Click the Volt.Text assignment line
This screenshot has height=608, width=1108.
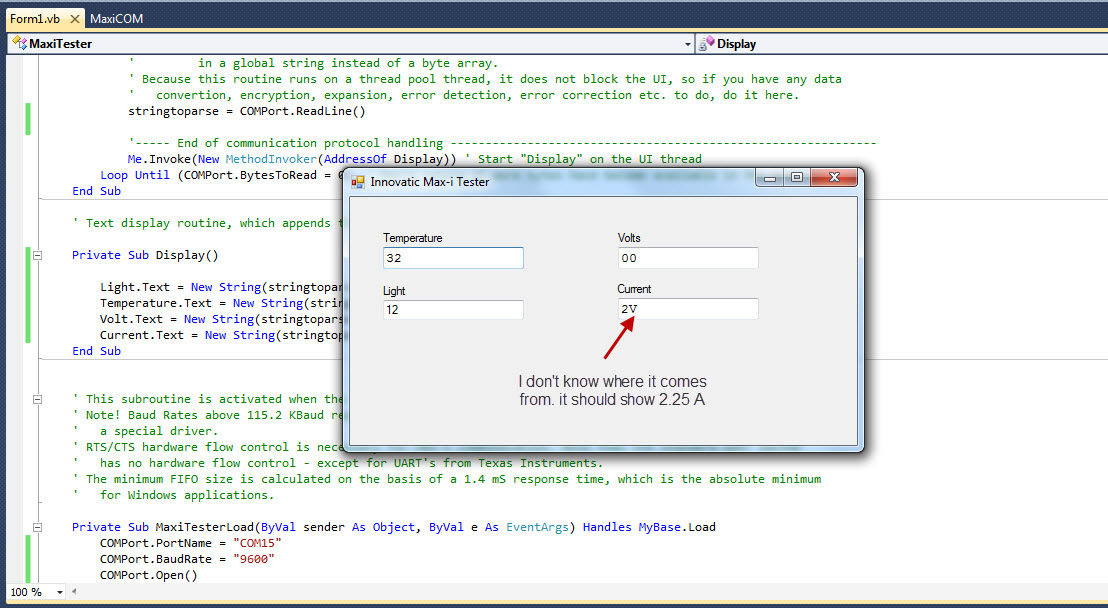coord(221,320)
